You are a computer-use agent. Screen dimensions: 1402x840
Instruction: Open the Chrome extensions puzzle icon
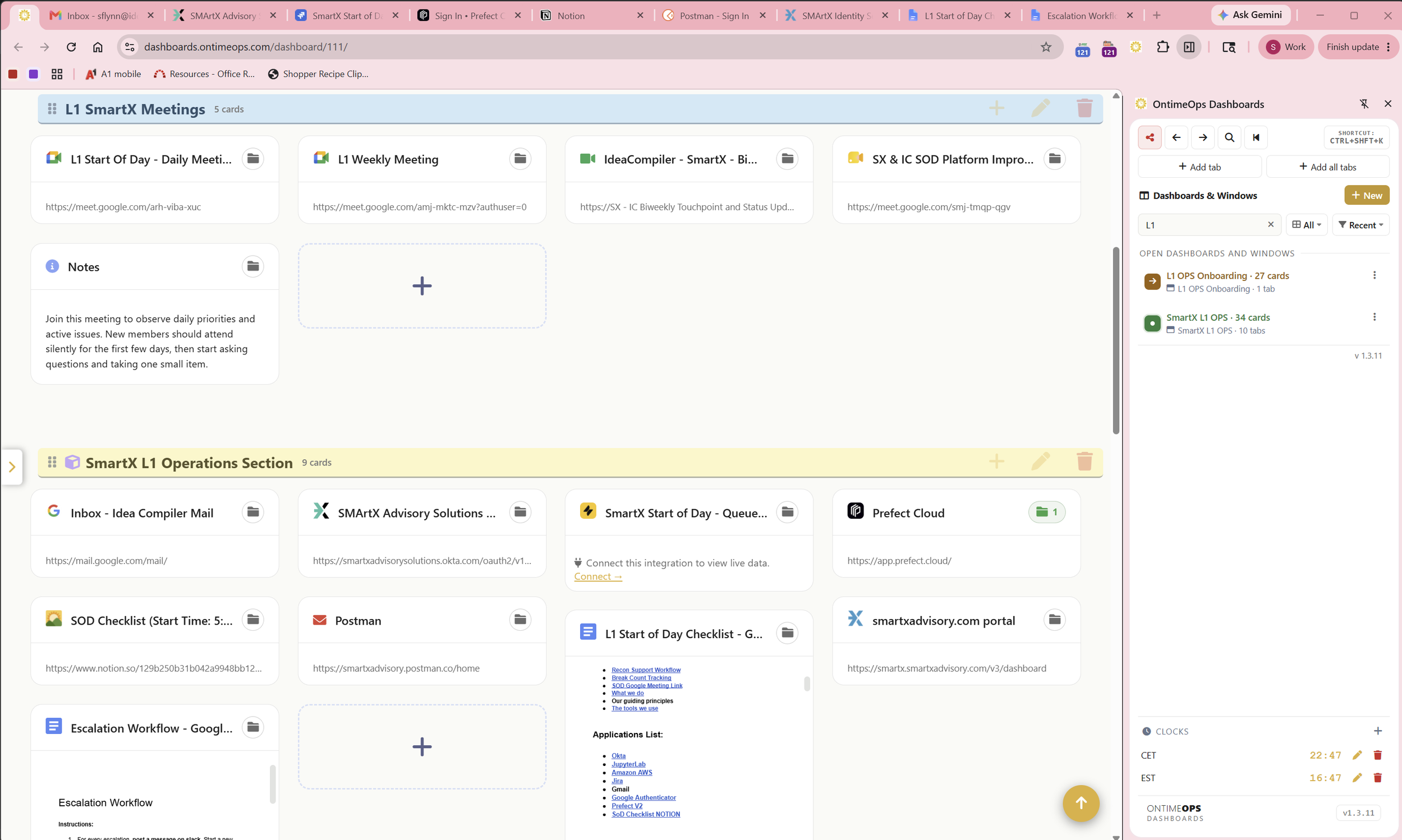click(1162, 47)
